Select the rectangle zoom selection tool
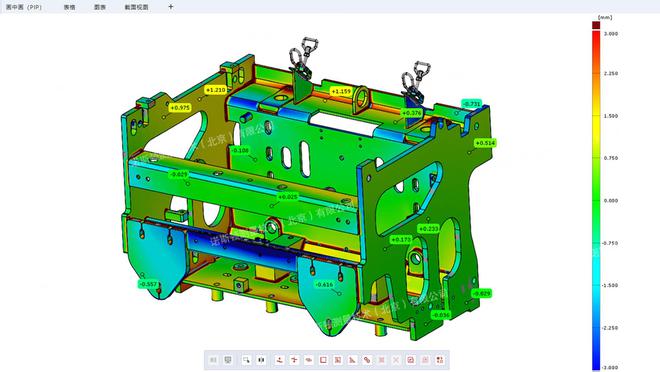 click(246, 360)
